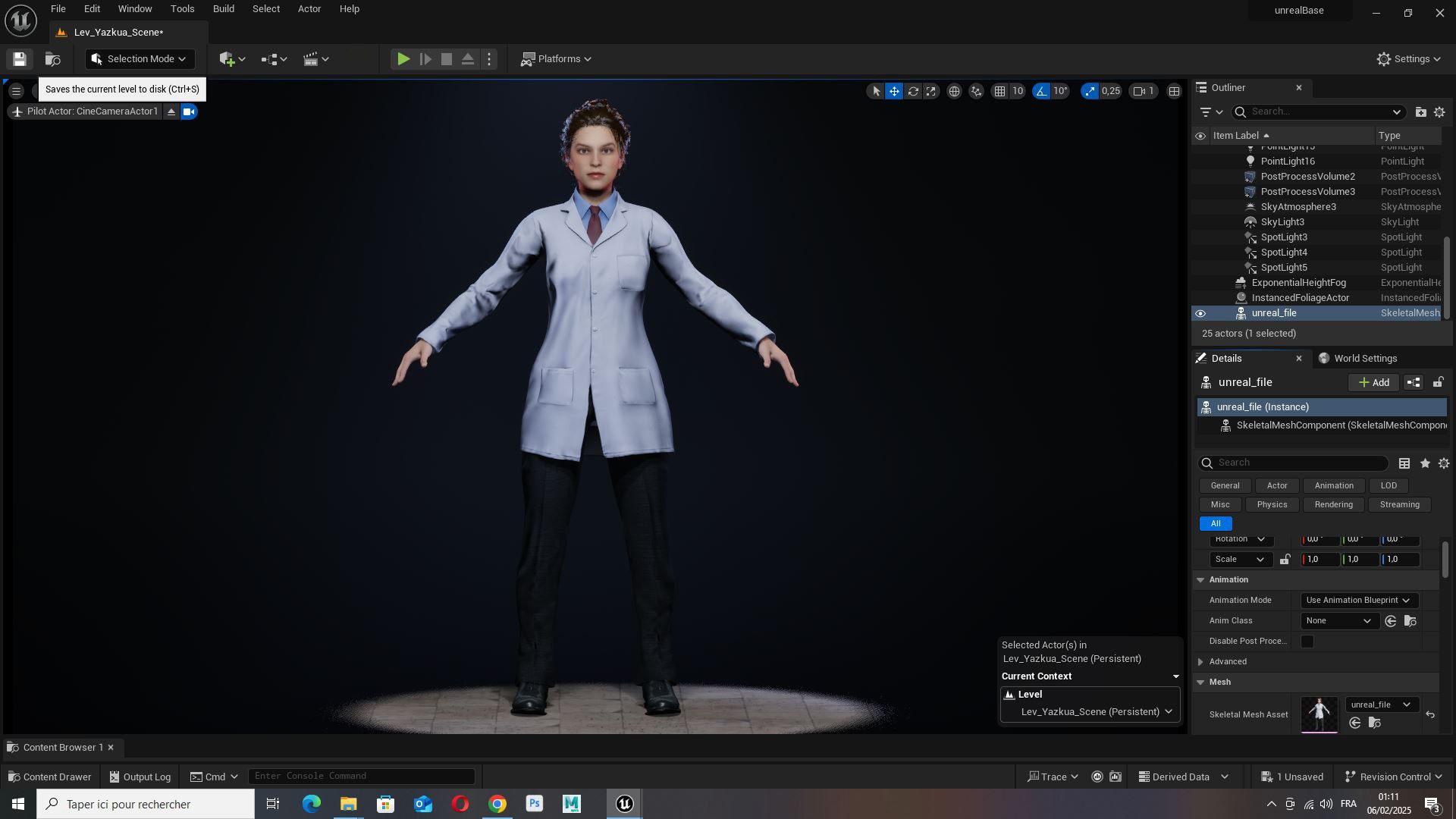The image size is (1456, 819).
Task: Open the Build menu
Action: coord(224,9)
